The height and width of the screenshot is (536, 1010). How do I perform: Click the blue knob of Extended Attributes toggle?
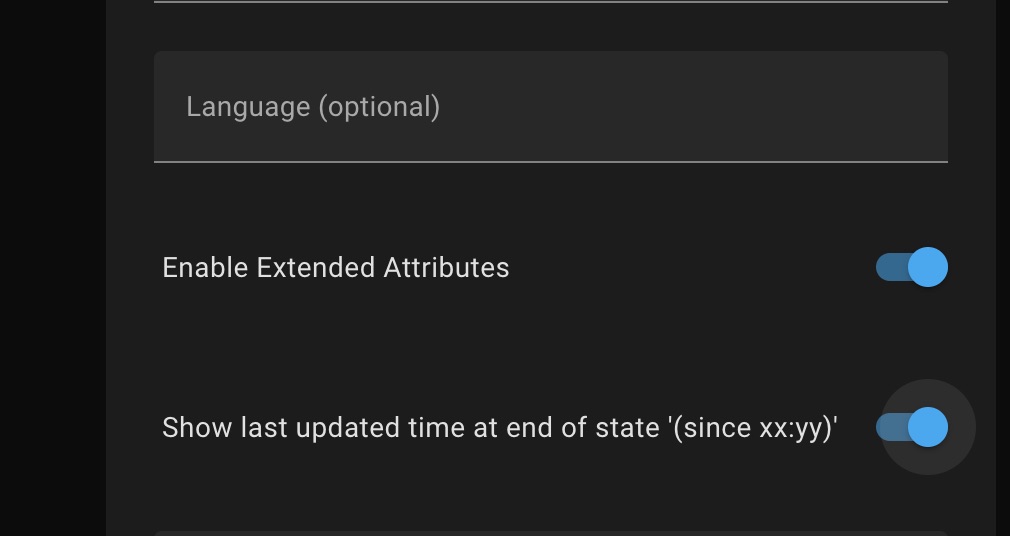pyautogui.click(x=928, y=267)
